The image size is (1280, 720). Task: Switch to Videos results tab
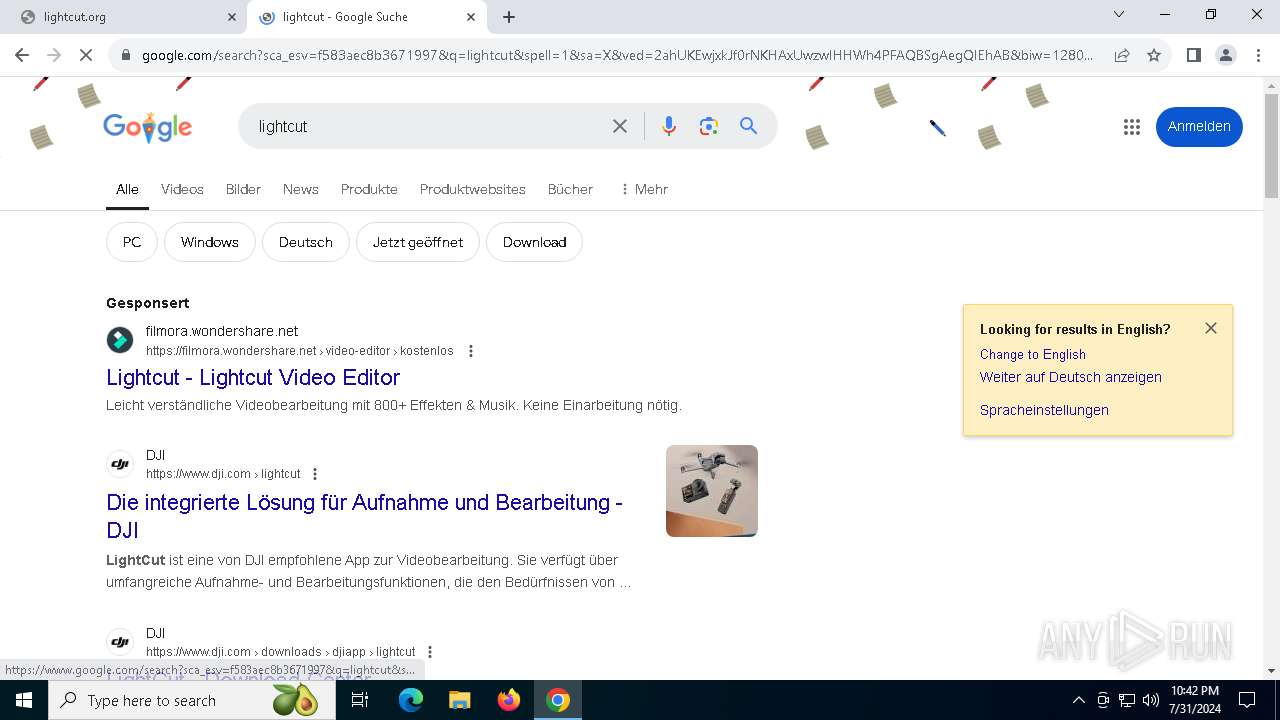point(182,189)
